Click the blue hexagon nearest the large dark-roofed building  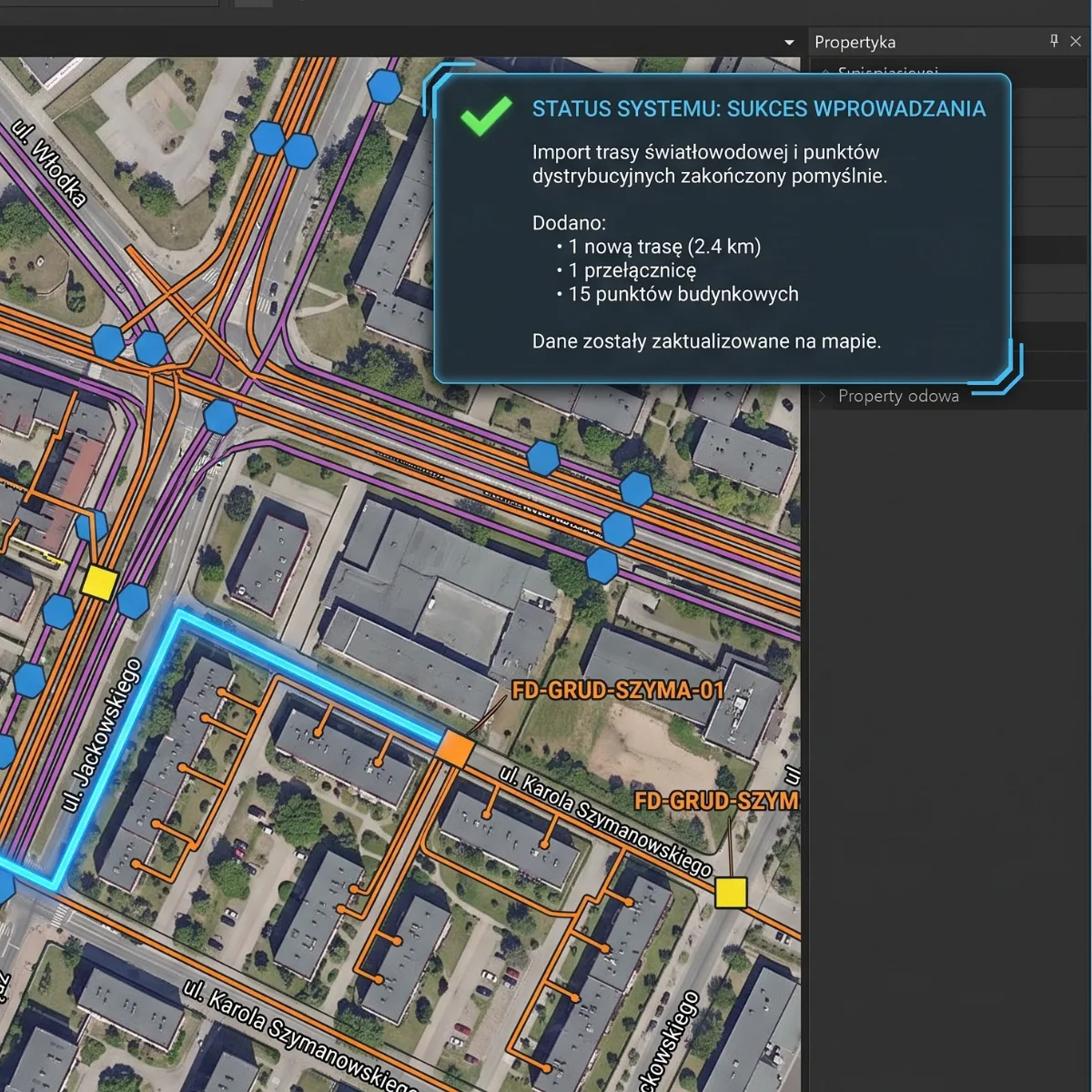pos(602,565)
